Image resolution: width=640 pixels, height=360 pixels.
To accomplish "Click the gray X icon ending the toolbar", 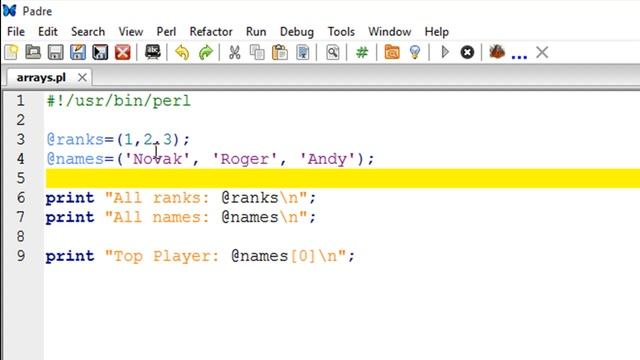I will pos(542,53).
